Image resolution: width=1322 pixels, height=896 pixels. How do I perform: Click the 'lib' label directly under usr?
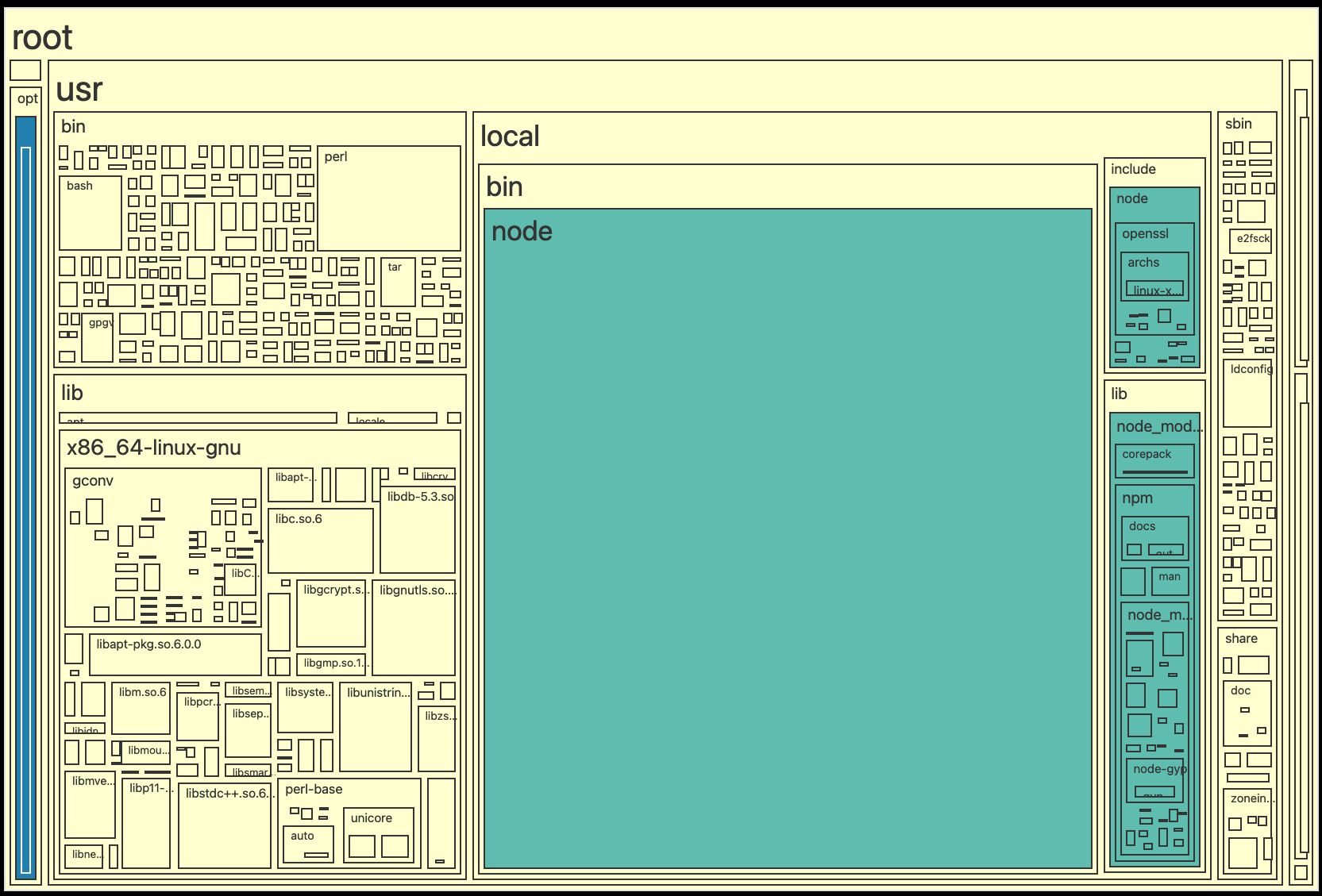72,393
